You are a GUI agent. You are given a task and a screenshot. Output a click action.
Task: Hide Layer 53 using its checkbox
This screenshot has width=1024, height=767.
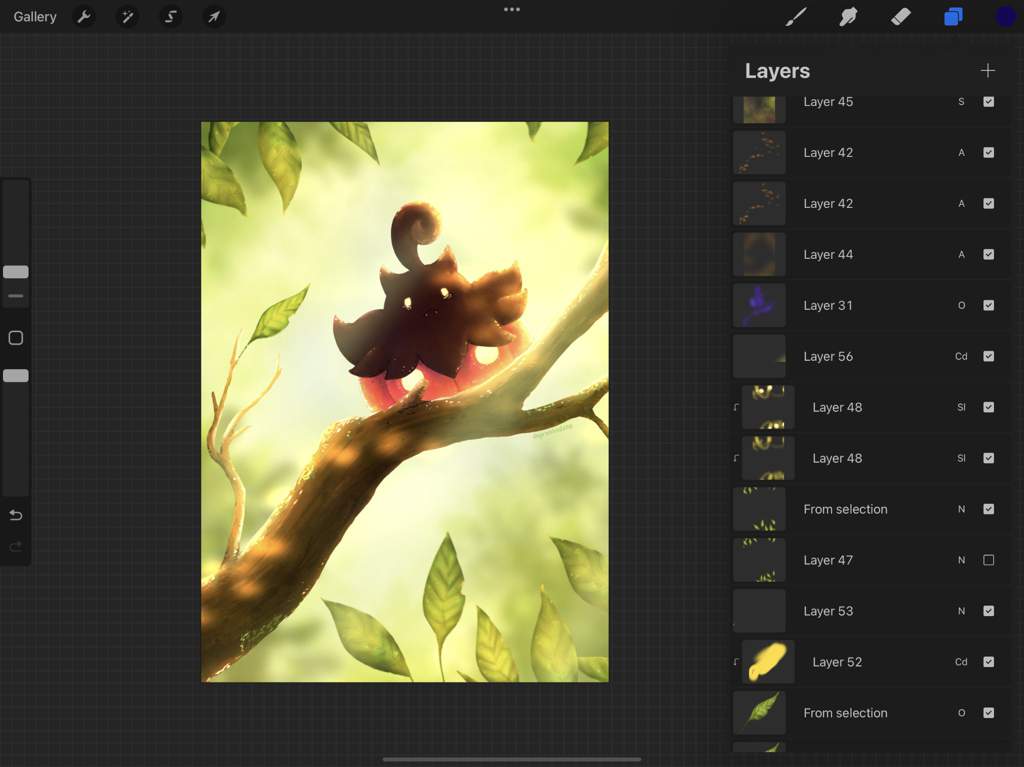989,611
